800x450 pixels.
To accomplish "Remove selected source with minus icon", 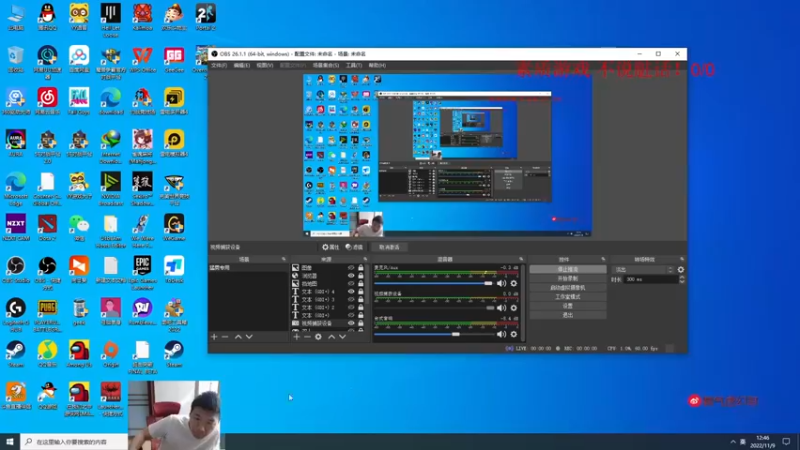I will (x=307, y=337).
